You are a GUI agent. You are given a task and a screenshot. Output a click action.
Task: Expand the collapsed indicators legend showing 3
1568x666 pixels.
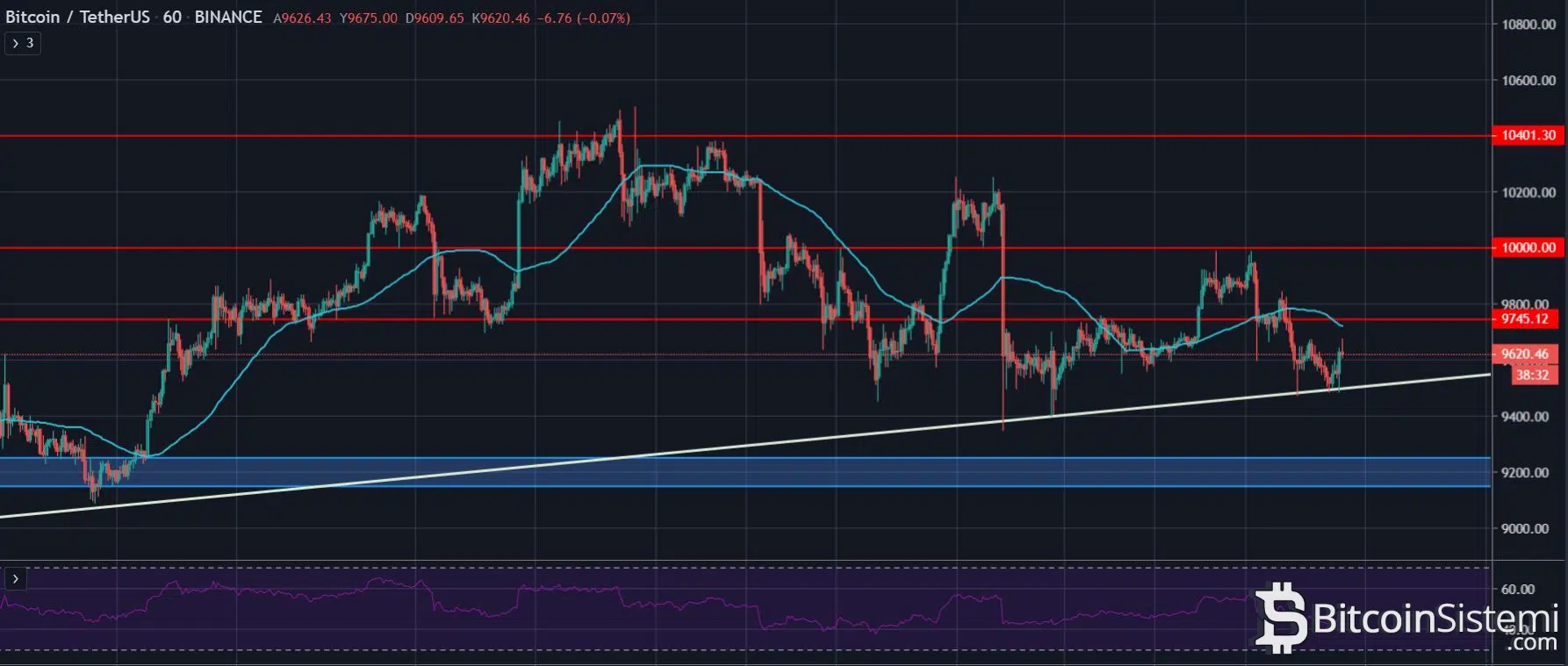coord(23,43)
